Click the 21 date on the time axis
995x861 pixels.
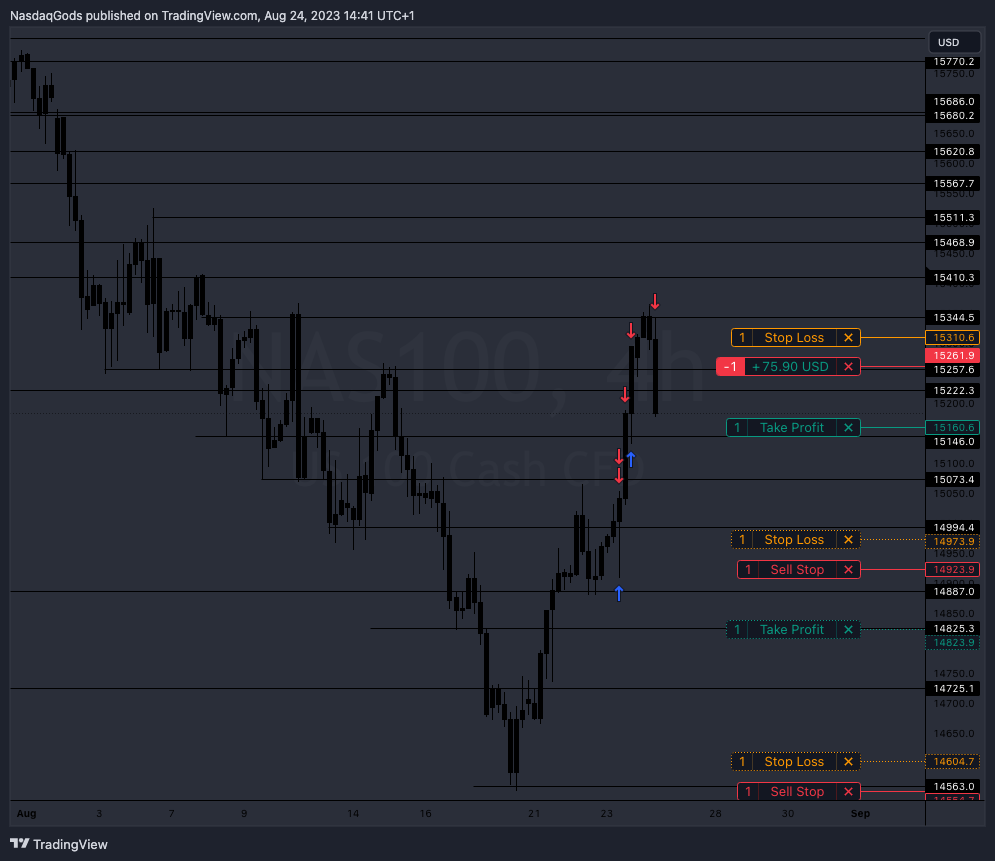tap(534, 813)
